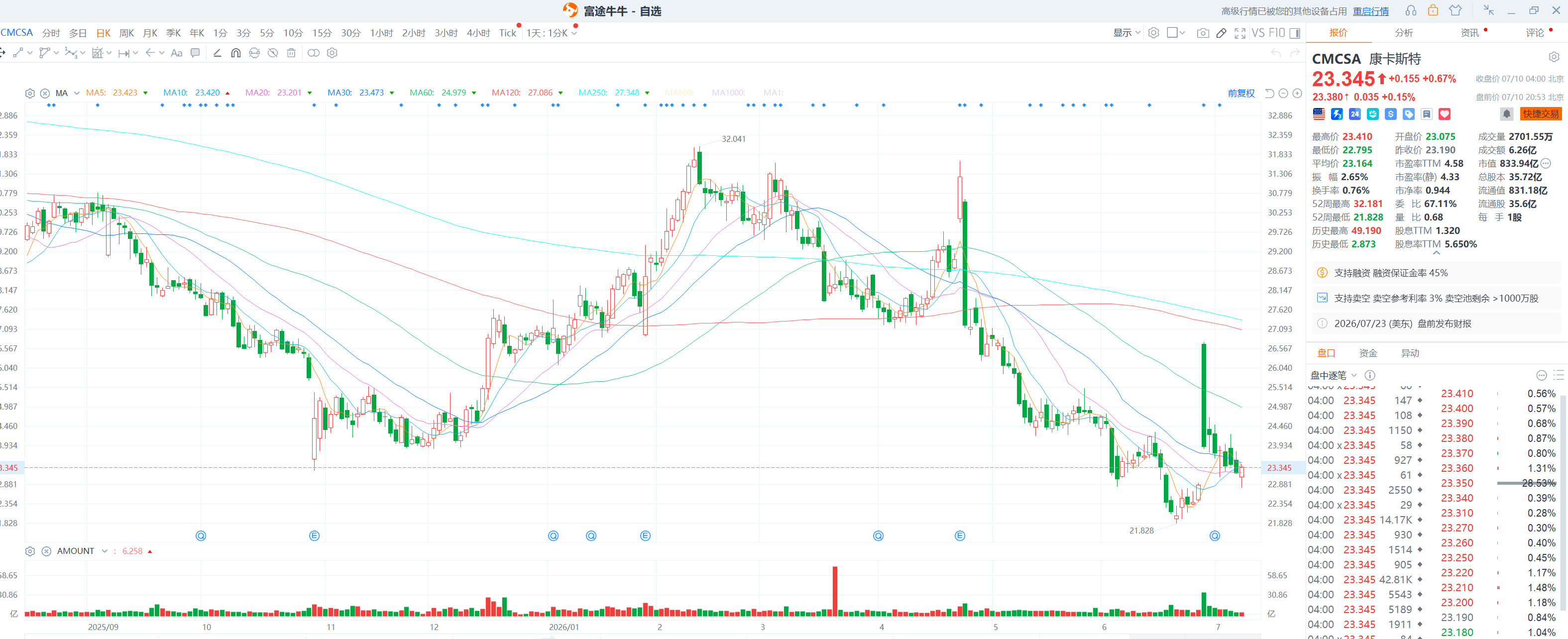
Task: Open the 支持融资 margin info row
Action: 1437,273
